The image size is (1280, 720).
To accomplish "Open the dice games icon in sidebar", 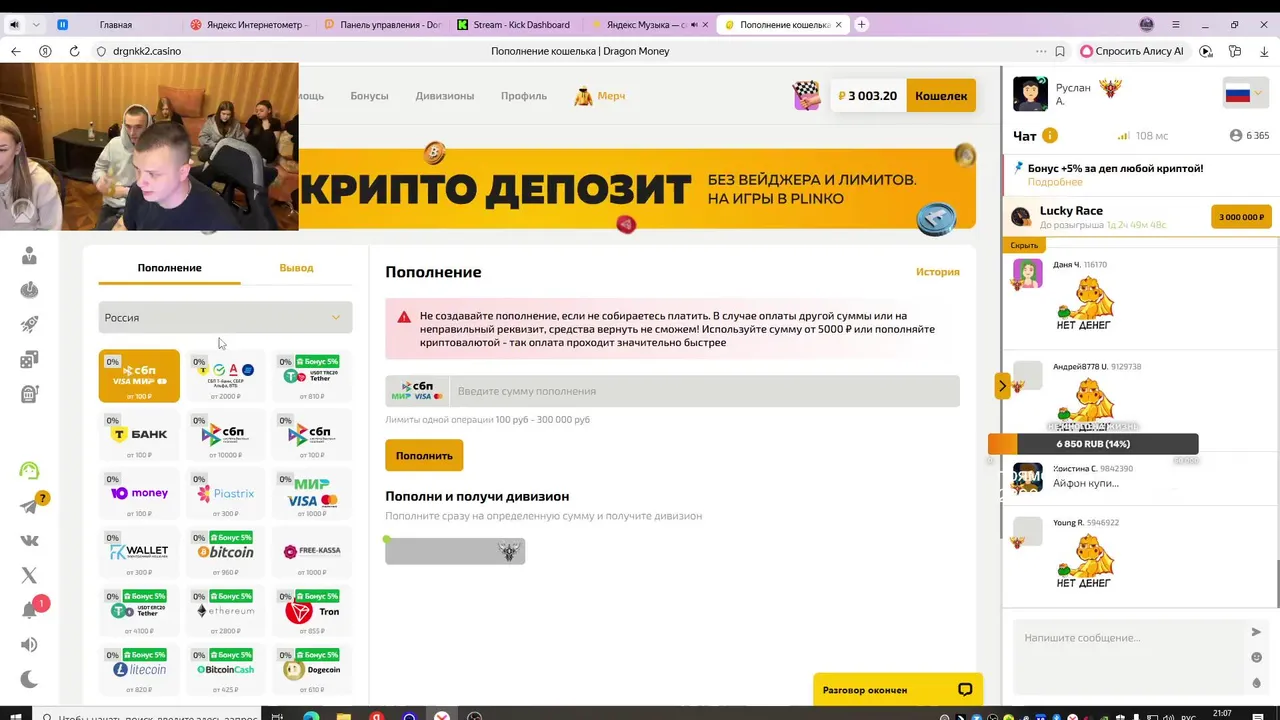I will tap(29, 360).
